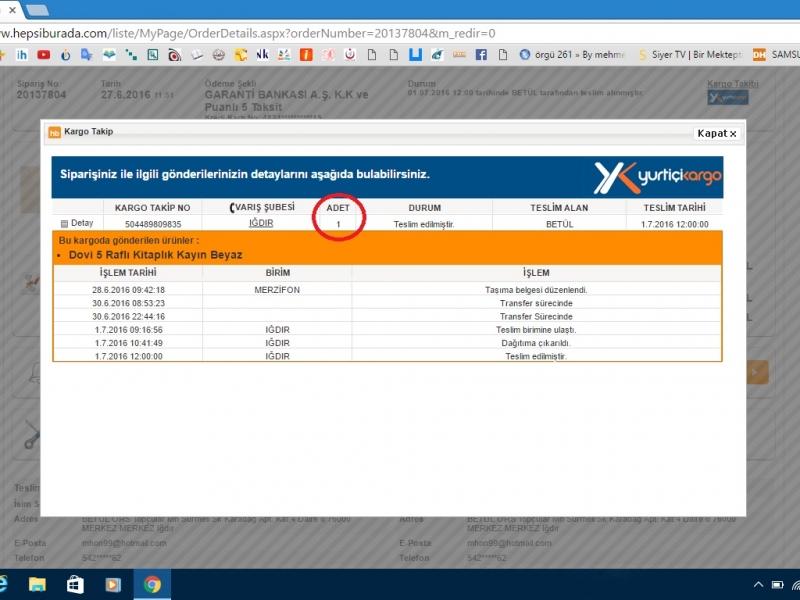This screenshot has width=800, height=600.
Task: Open the orange 'i' bookmark icon
Action: point(306,55)
